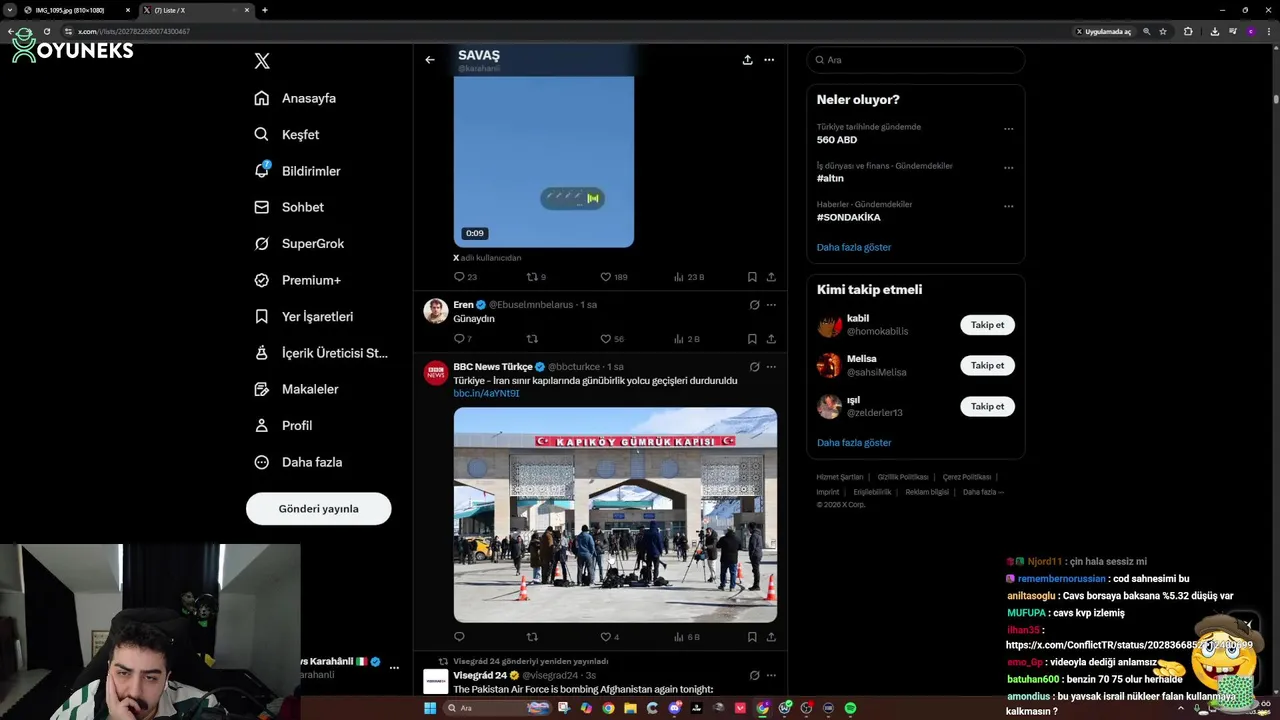Screen dimensions: 1280x720
Task: Bookmark the video post
Action: [x=752, y=277]
